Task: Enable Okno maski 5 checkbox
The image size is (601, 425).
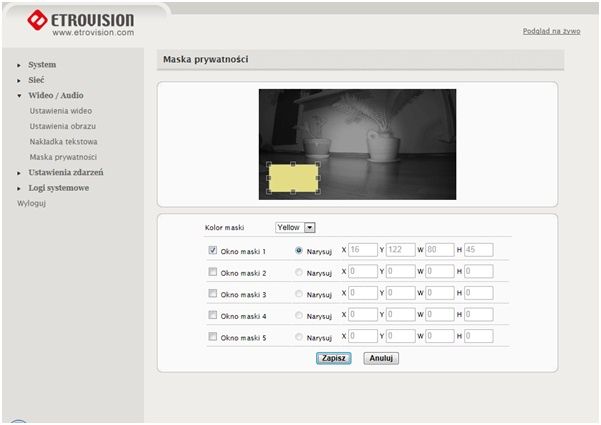Action: [212, 336]
